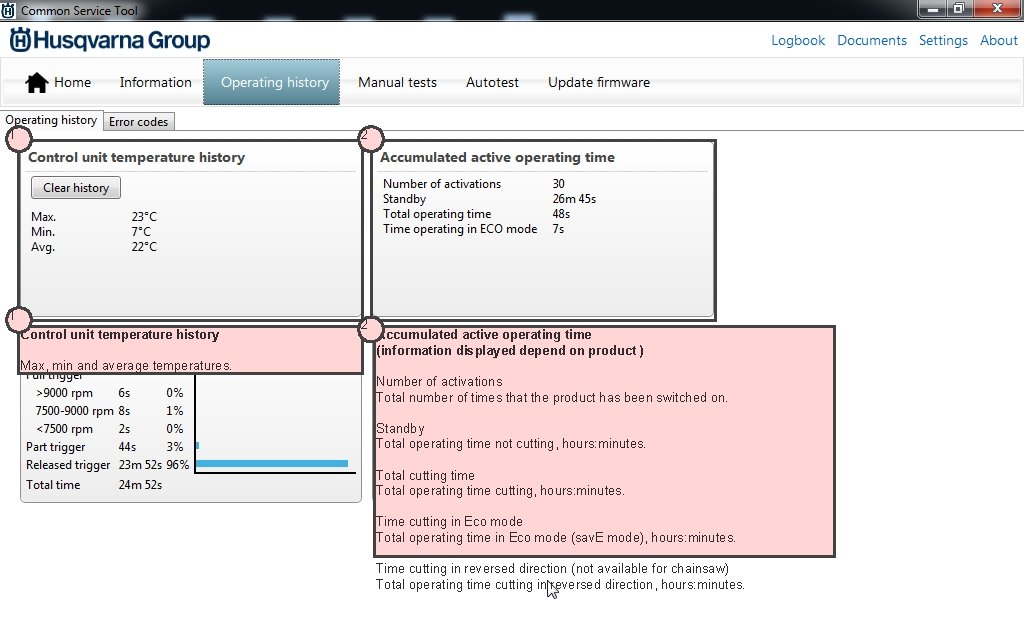Click the Released trigger progress bar
The height and width of the screenshot is (640, 1024).
pos(272,464)
